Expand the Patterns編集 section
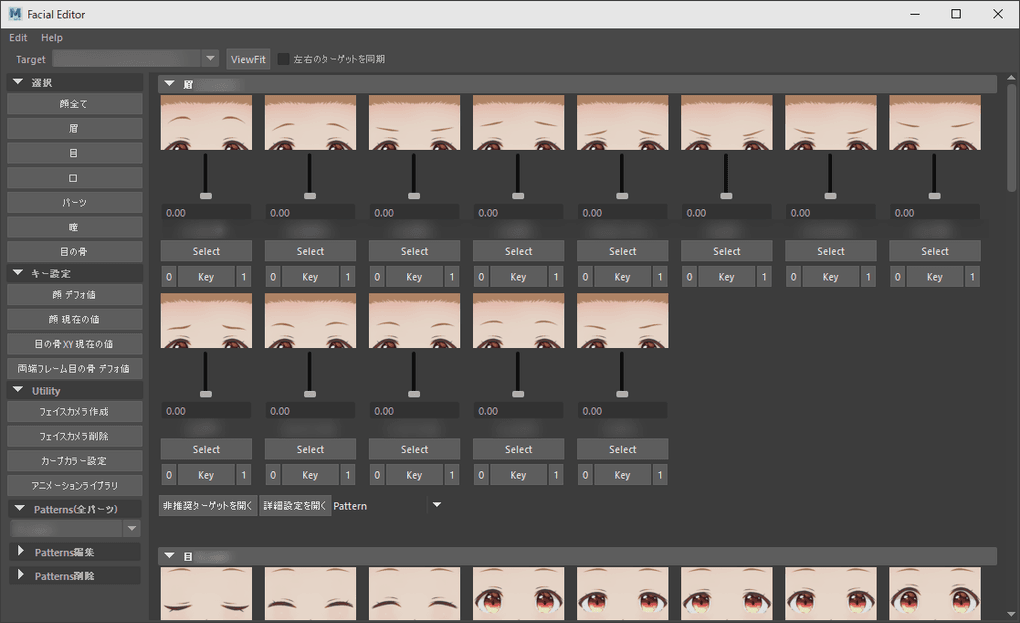 click(x=20, y=552)
